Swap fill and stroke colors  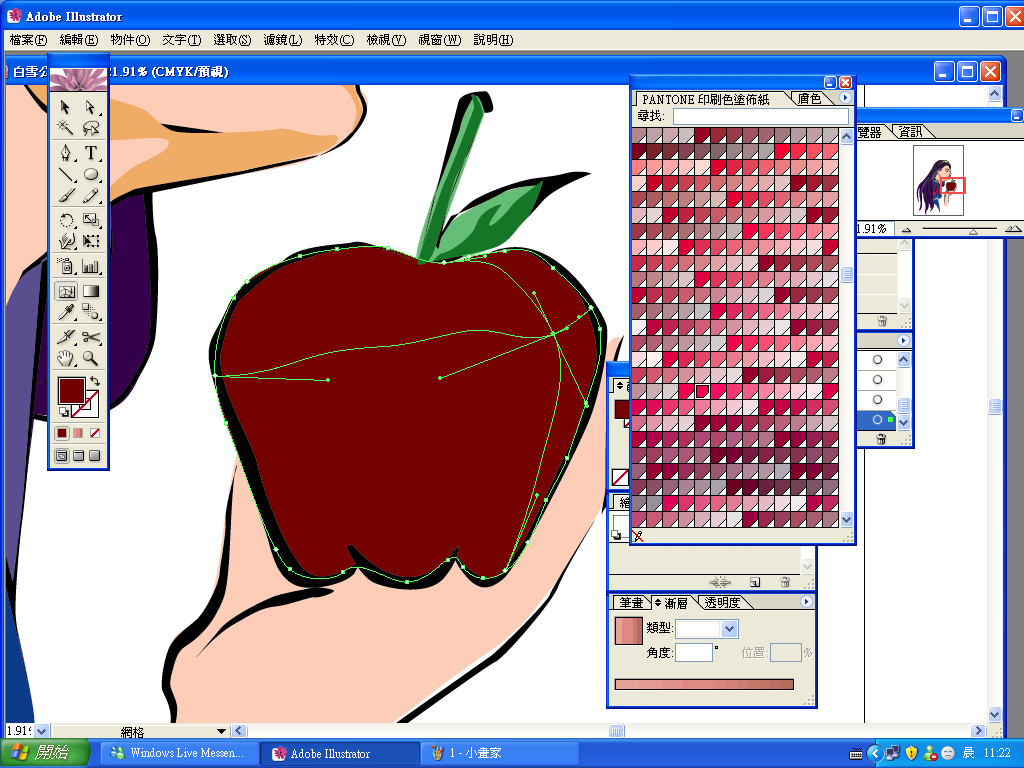(95, 381)
